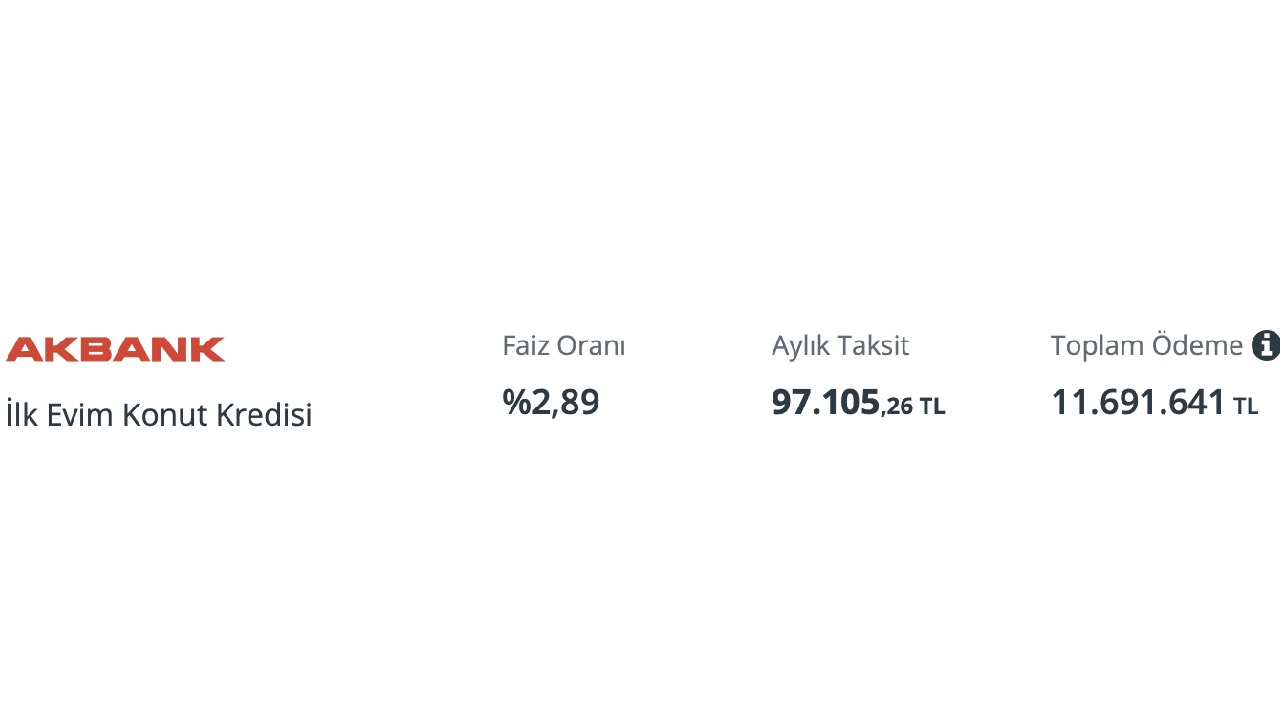Click the %2,89 interest rate value
The height and width of the screenshot is (720, 1280).
point(551,402)
